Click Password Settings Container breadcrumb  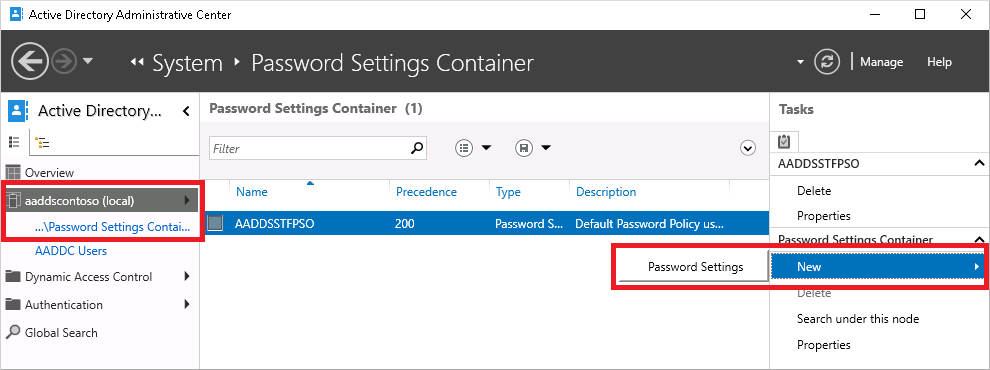[x=392, y=63]
